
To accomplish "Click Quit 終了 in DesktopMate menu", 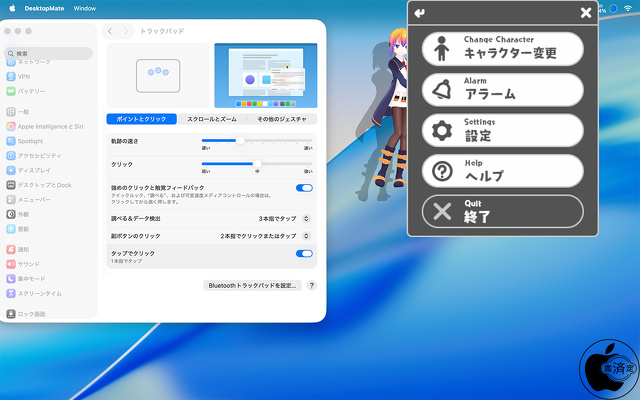I will pyautogui.click(x=502, y=211).
